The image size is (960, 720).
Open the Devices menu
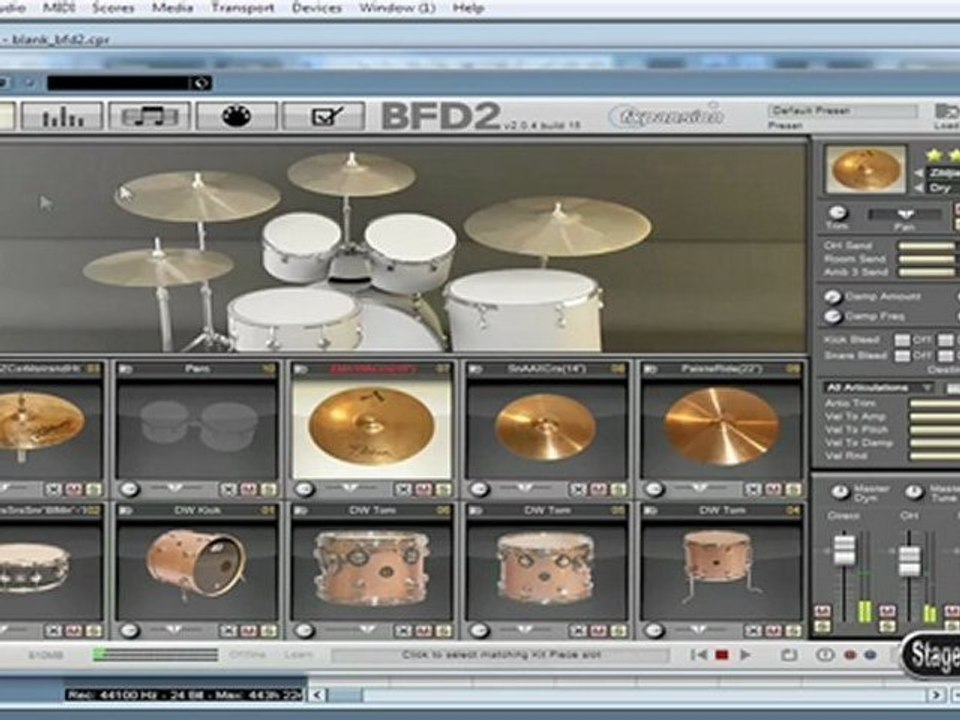[x=317, y=8]
